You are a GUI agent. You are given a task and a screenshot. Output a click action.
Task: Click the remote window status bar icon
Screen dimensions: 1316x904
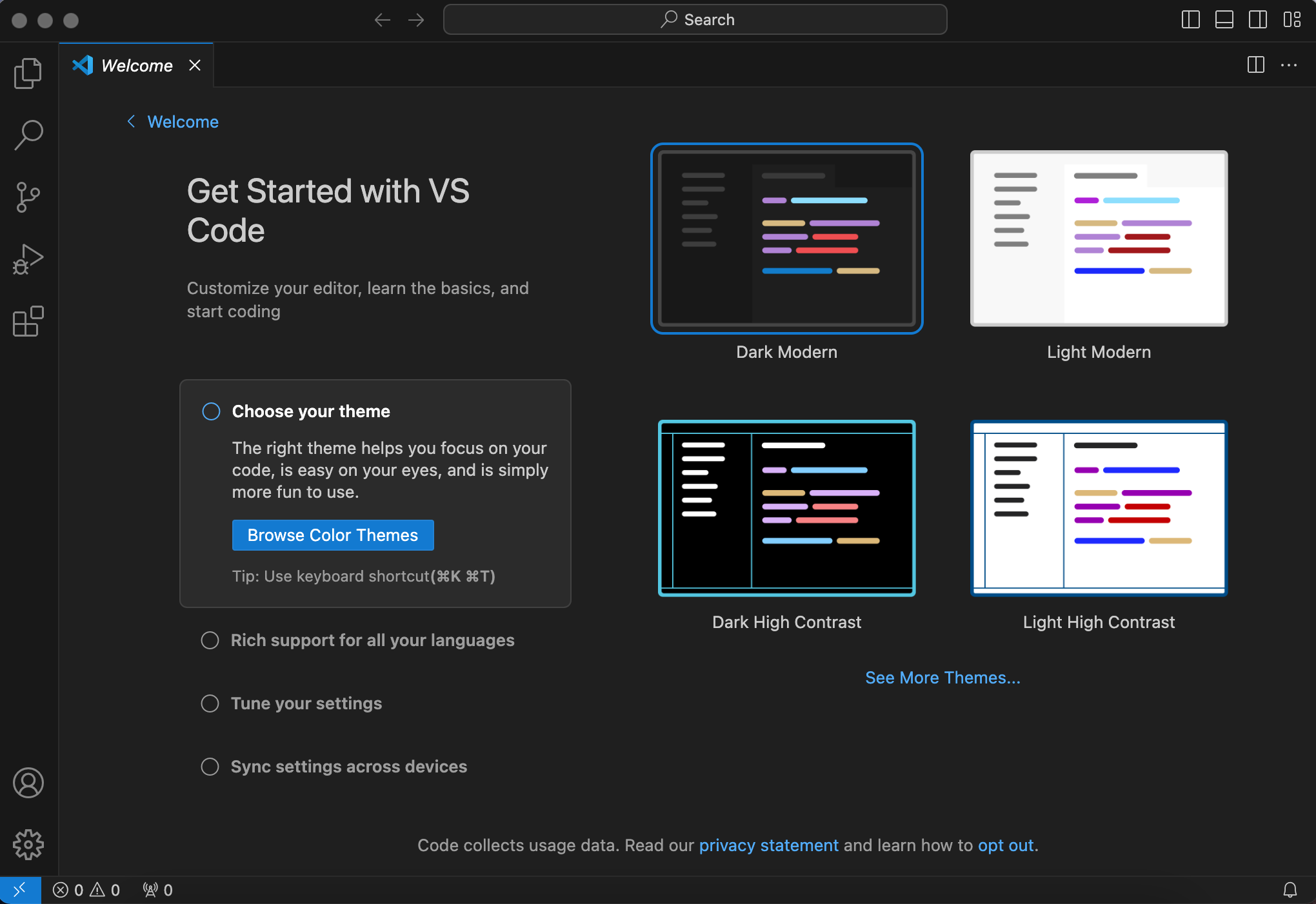(x=20, y=890)
